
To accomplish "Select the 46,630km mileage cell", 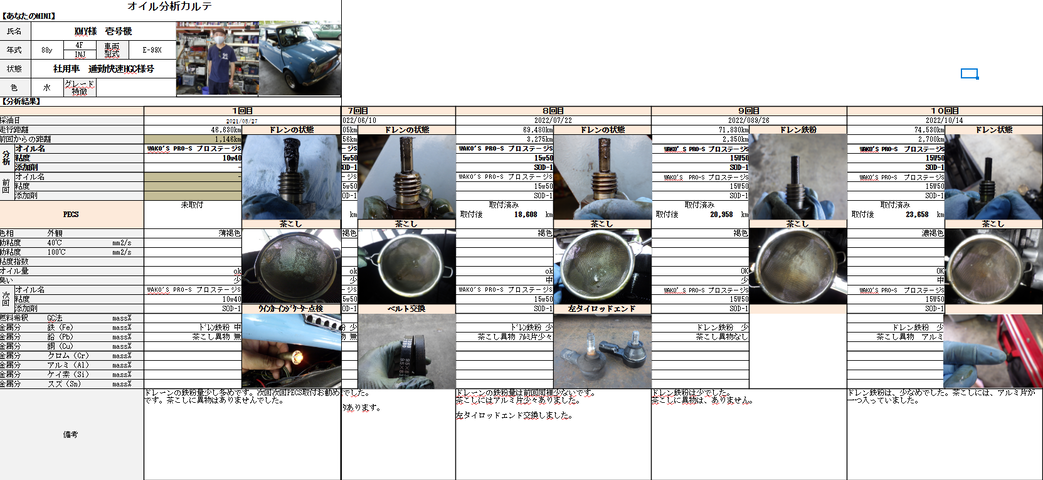I will tap(193, 130).
